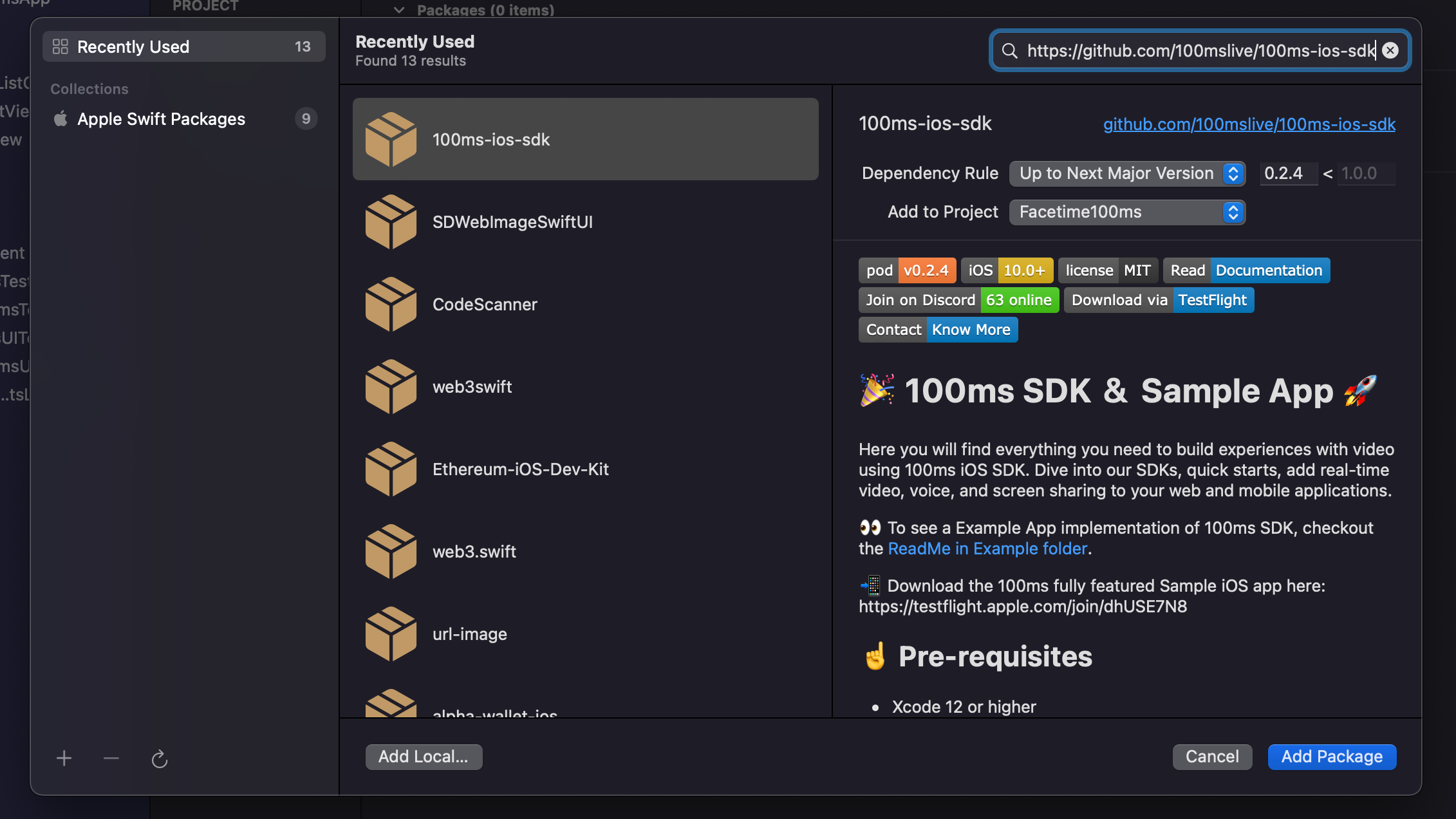Viewport: 1456px width, 819px height.
Task: Click the Add Package button
Action: (x=1332, y=757)
